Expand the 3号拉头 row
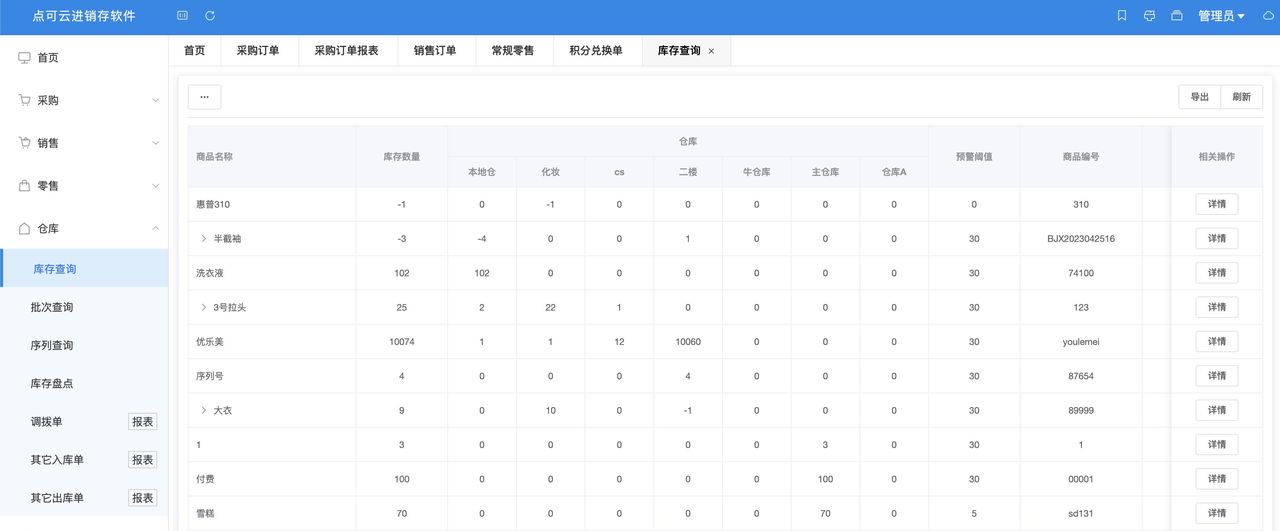Image resolution: width=1280 pixels, height=531 pixels. (203, 307)
